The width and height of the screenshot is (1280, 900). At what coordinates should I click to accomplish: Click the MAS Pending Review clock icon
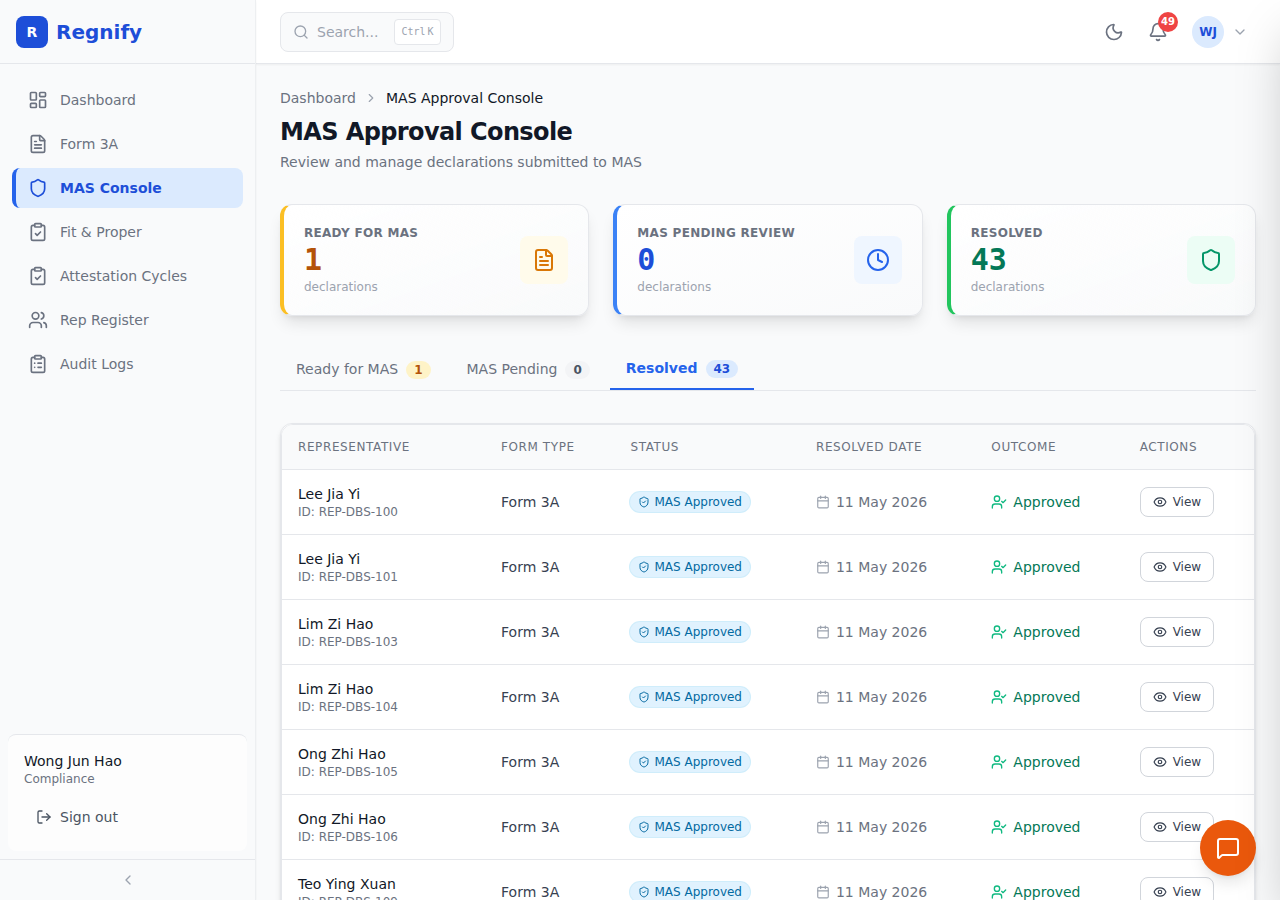point(878,260)
